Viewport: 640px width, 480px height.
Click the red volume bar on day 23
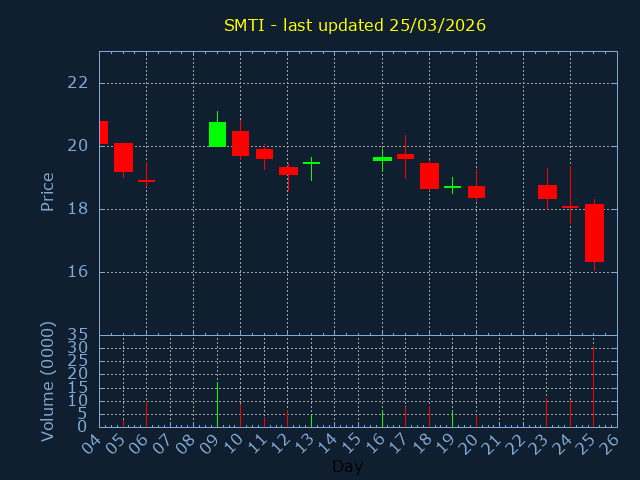tap(547, 412)
